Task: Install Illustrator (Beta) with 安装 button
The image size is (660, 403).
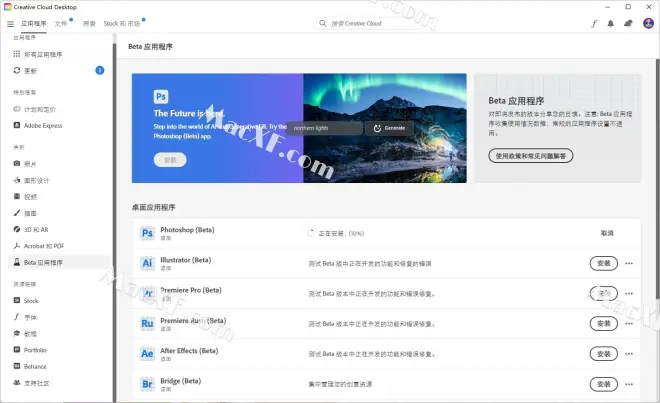Action: (603, 263)
